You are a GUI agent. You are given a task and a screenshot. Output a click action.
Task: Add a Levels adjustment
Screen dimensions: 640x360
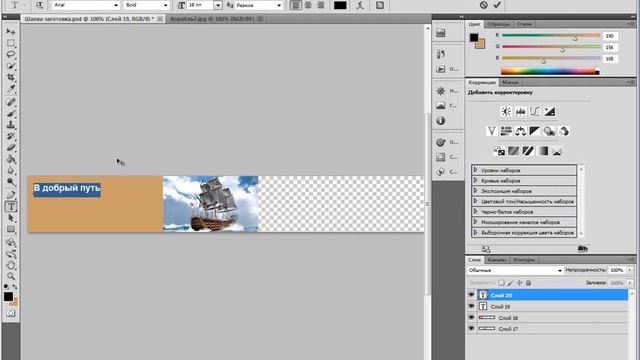[x=520, y=111]
